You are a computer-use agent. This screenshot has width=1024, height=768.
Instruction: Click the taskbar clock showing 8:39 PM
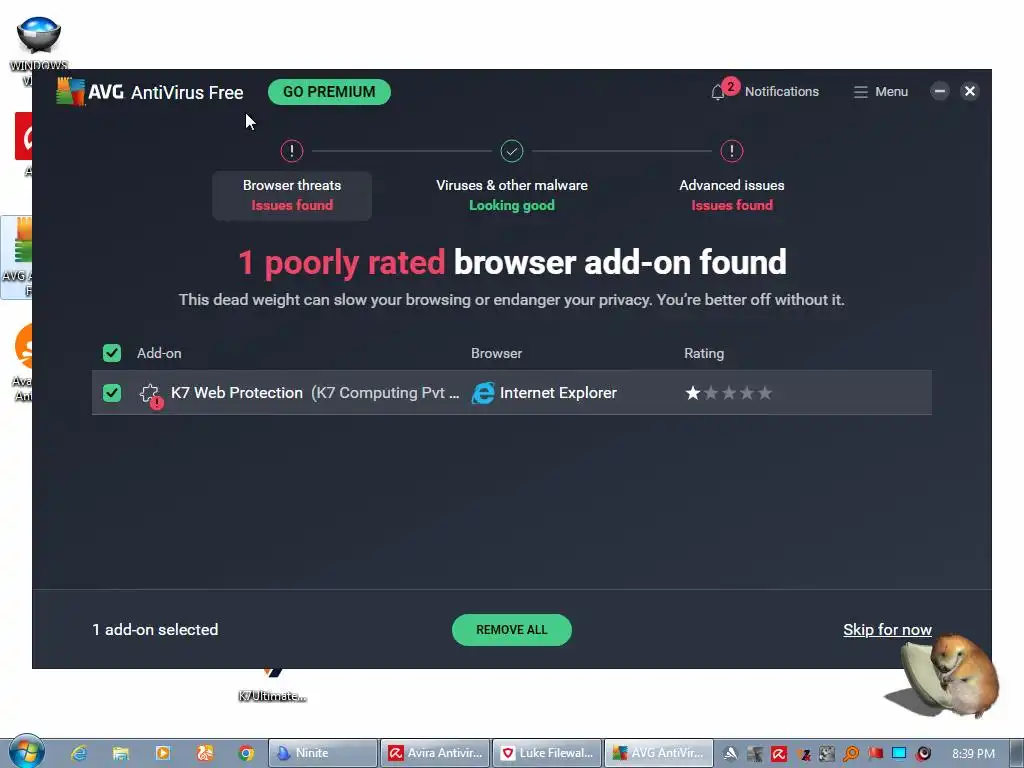(x=973, y=754)
